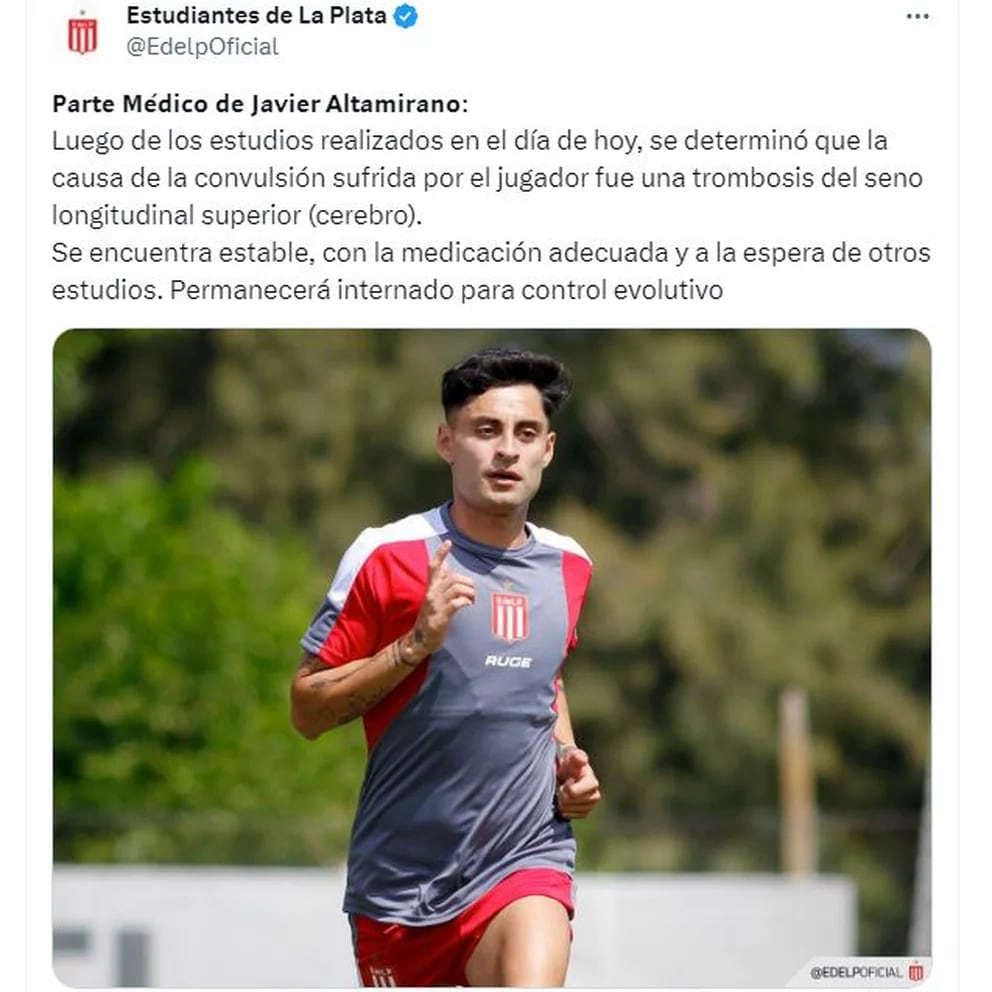This screenshot has height=992, width=992.
Task: Open the three-dot more options menu
Action: (x=917, y=17)
